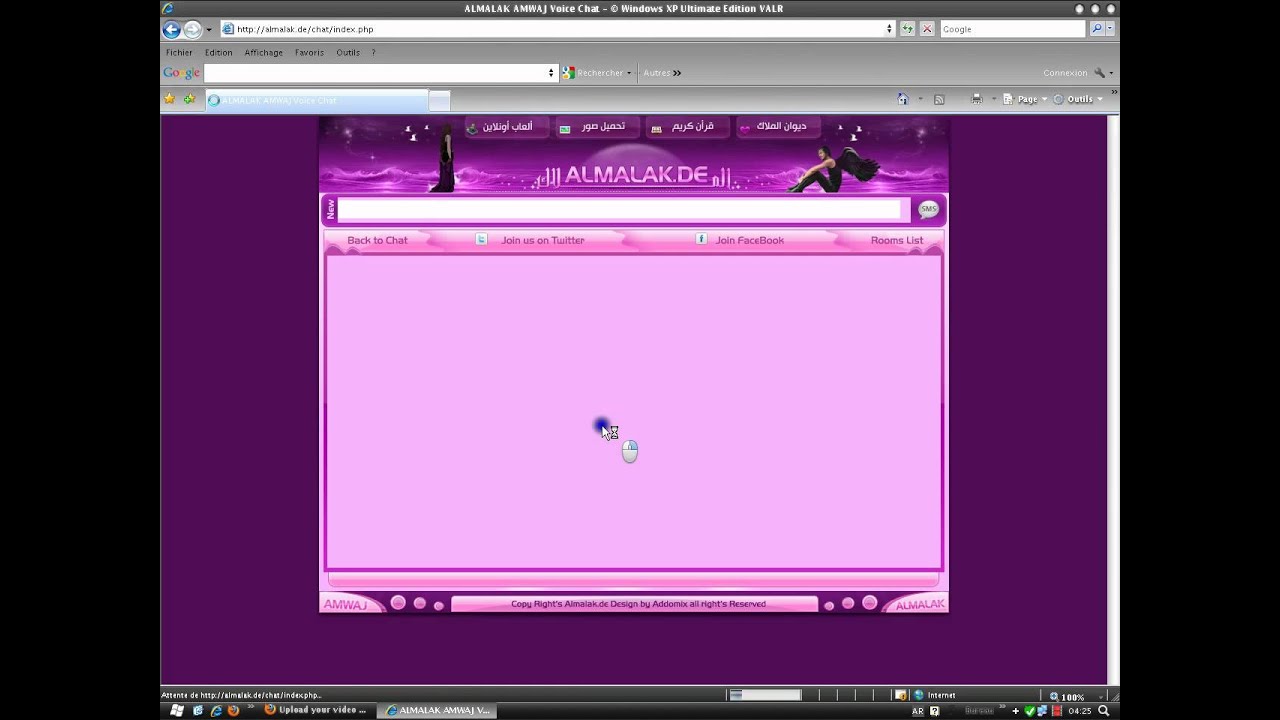Click the Rechercher button in Google Toolbar

(596, 72)
